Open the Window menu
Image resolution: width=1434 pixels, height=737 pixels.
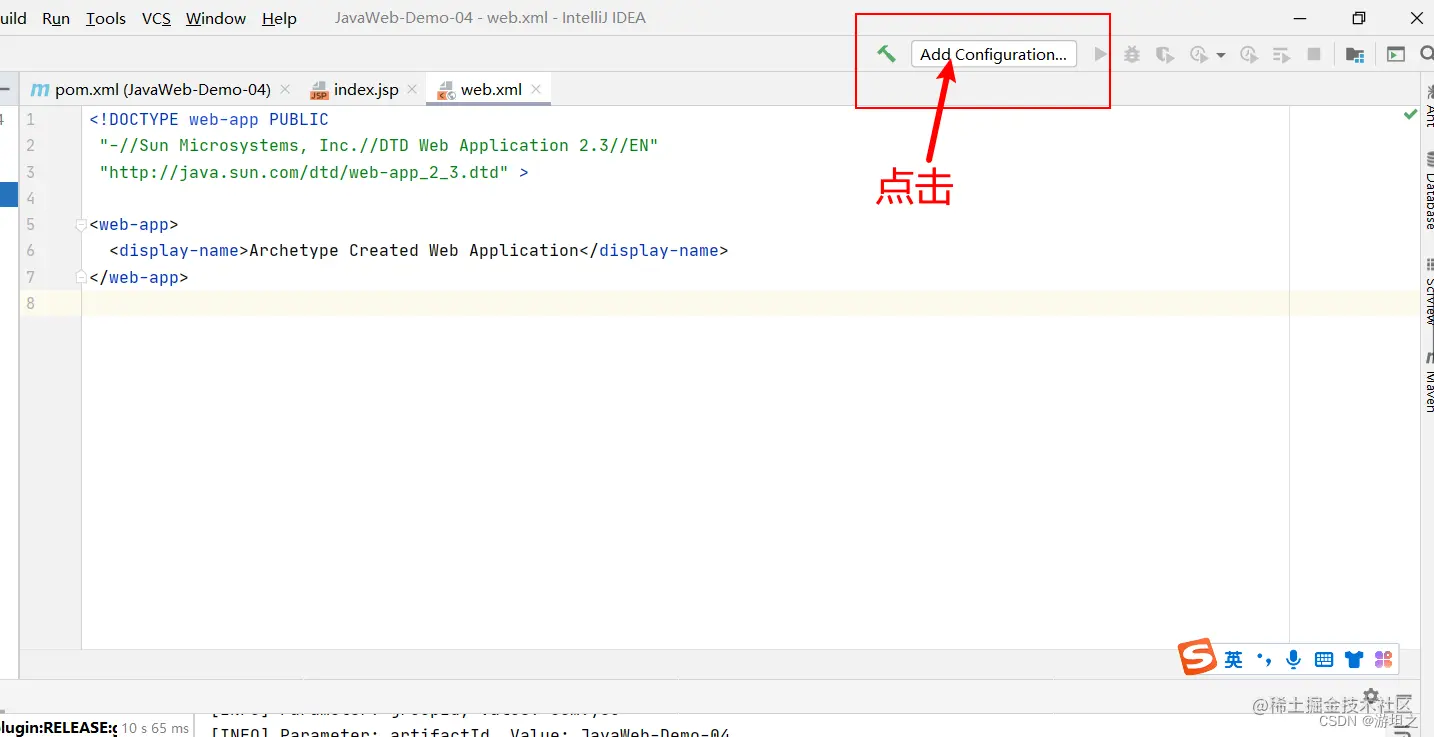216,18
